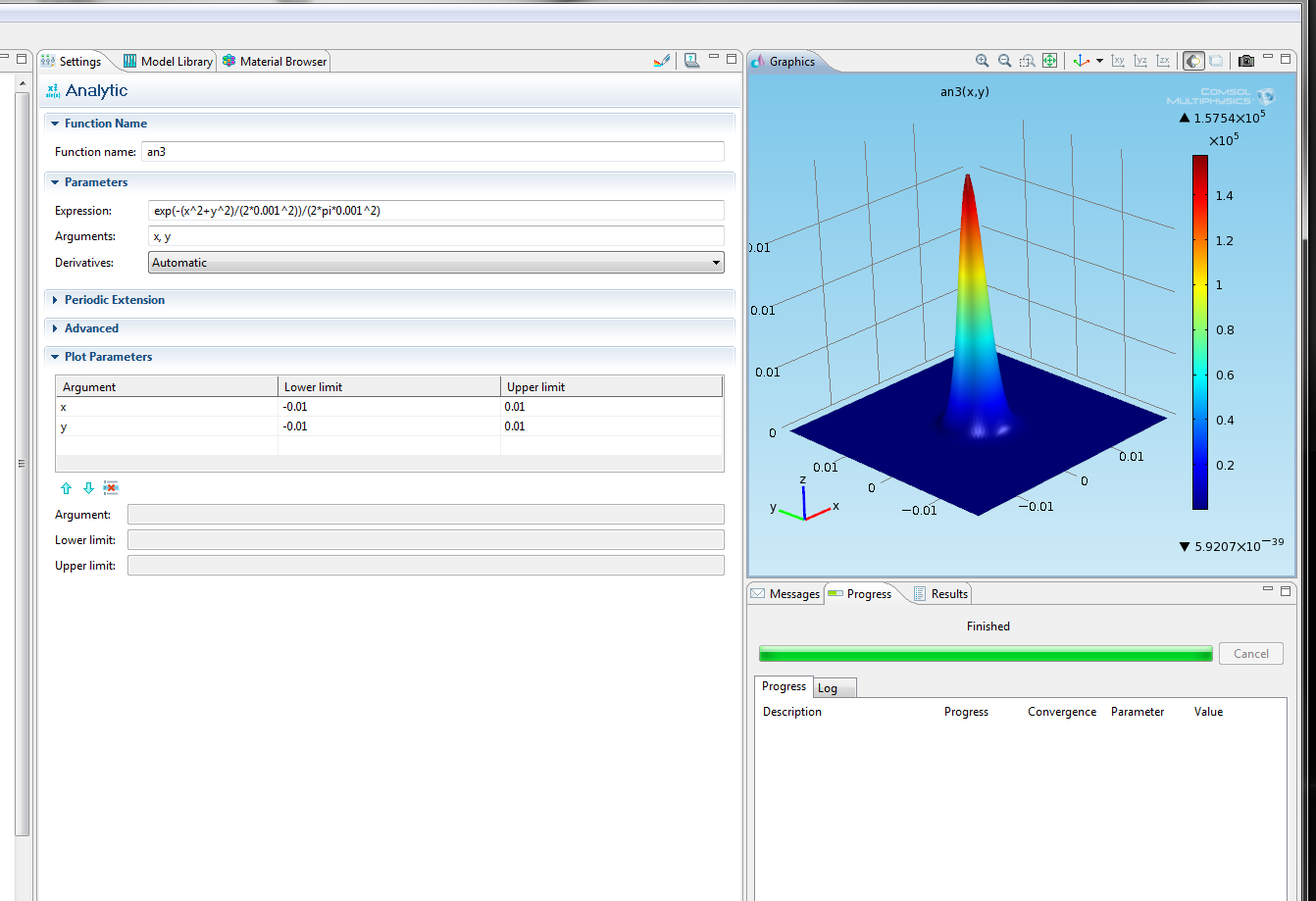Toggle scene light in Graphics
1316x901 pixels.
pos(1193,61)
